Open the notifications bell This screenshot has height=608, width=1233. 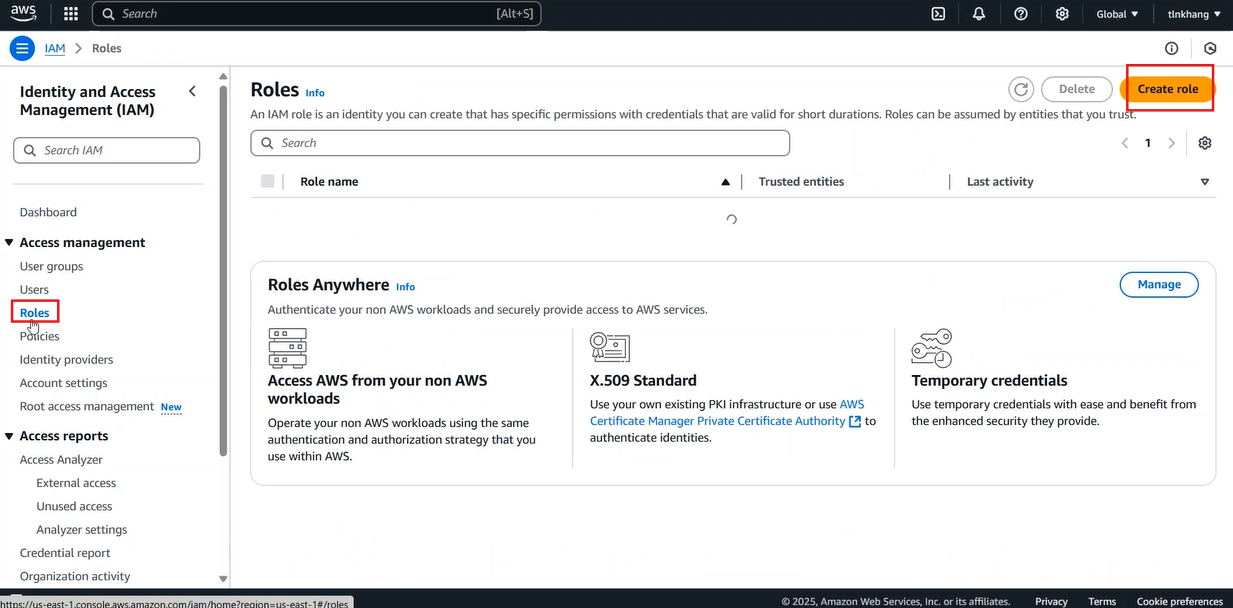tap(979, 14)
